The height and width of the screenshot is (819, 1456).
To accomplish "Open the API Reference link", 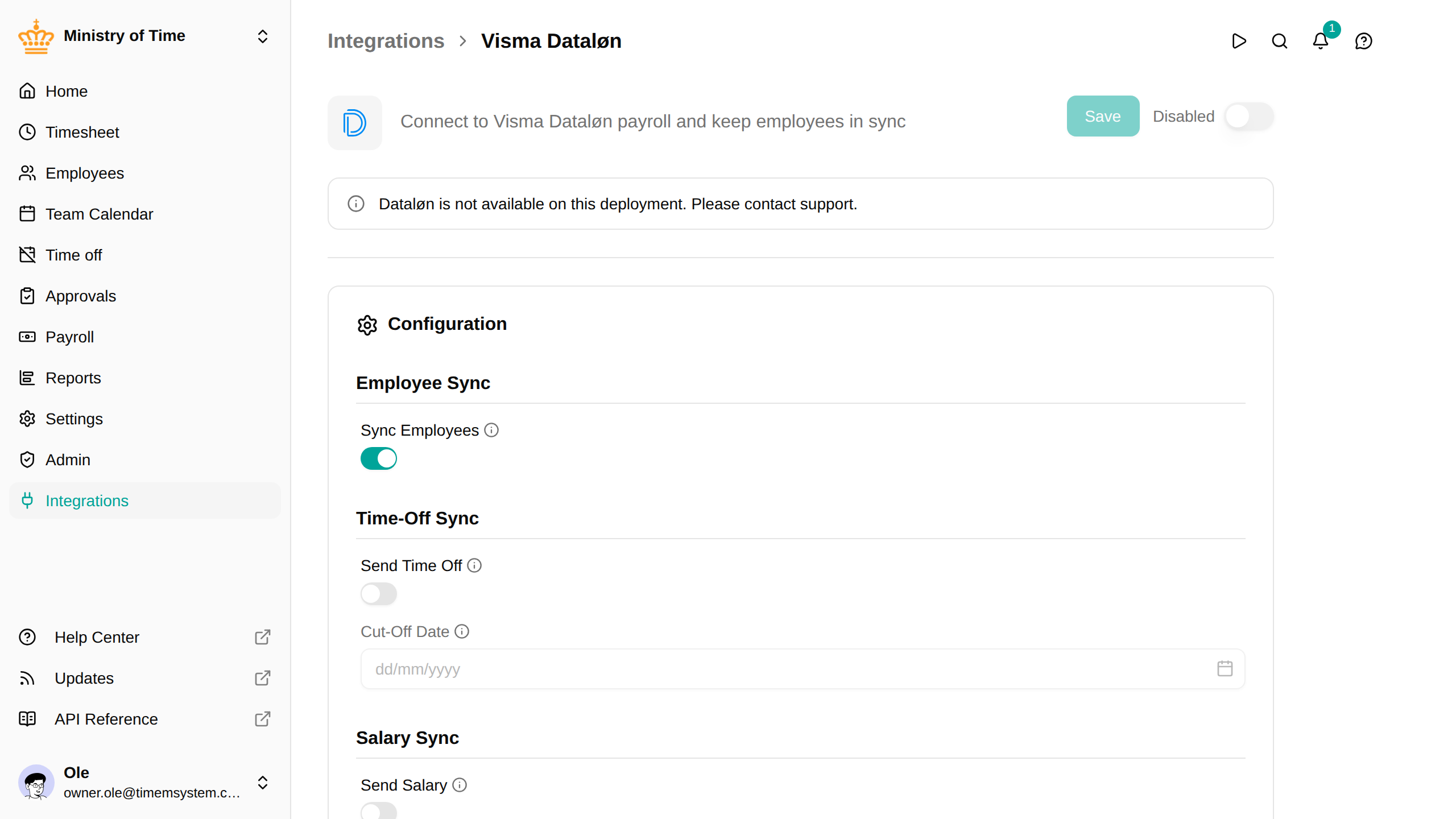I will 145,719.
